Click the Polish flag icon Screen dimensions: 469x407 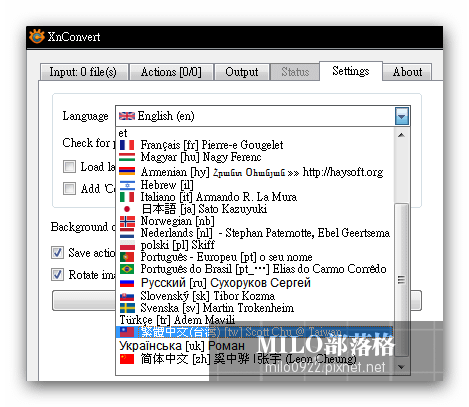(127, 245)
